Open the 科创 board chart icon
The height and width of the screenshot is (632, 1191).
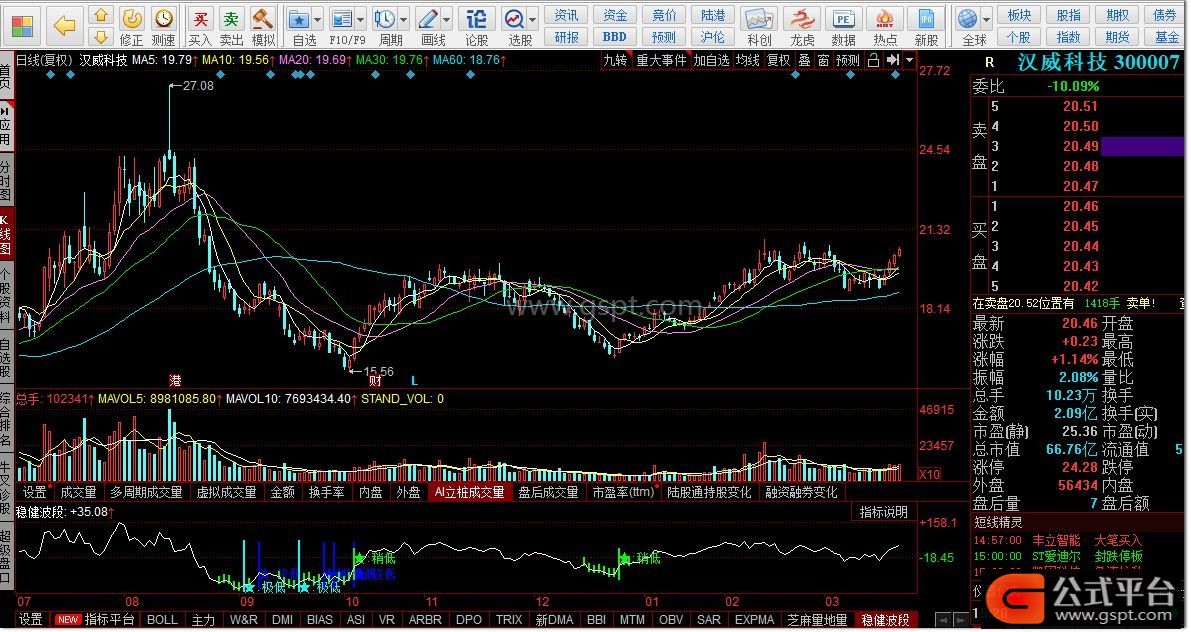click(759, 18)
